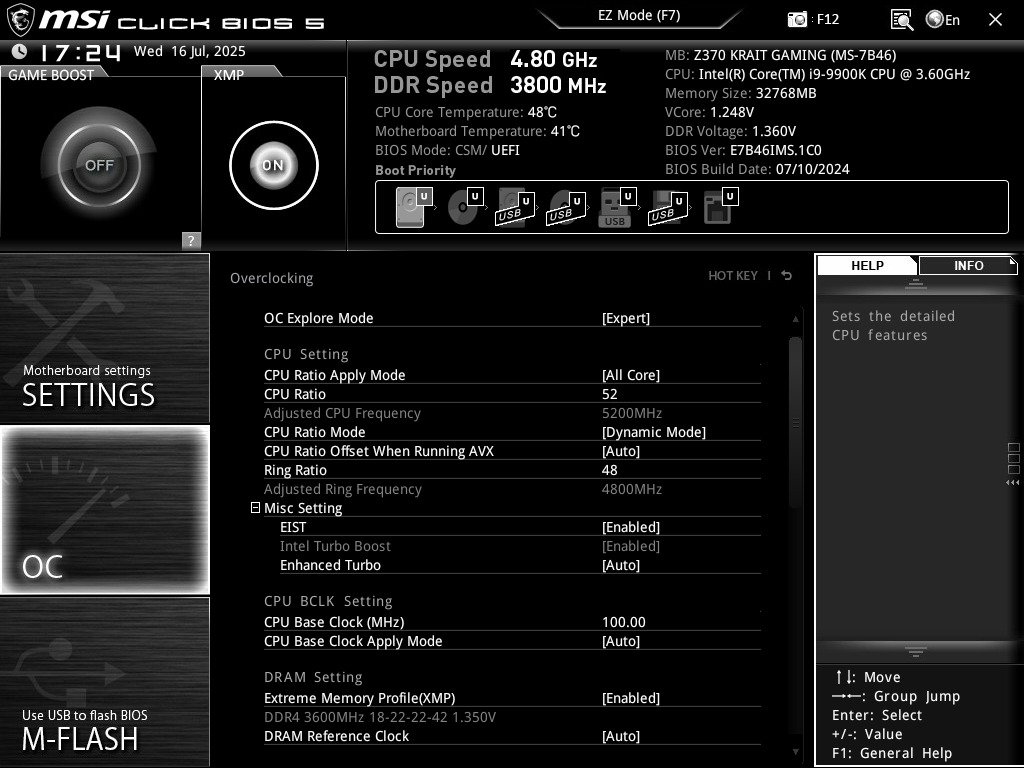This screenshot has width=1024, height=768.
Task: Click the scroll down arrow of settings list
Action: [795, 752]
